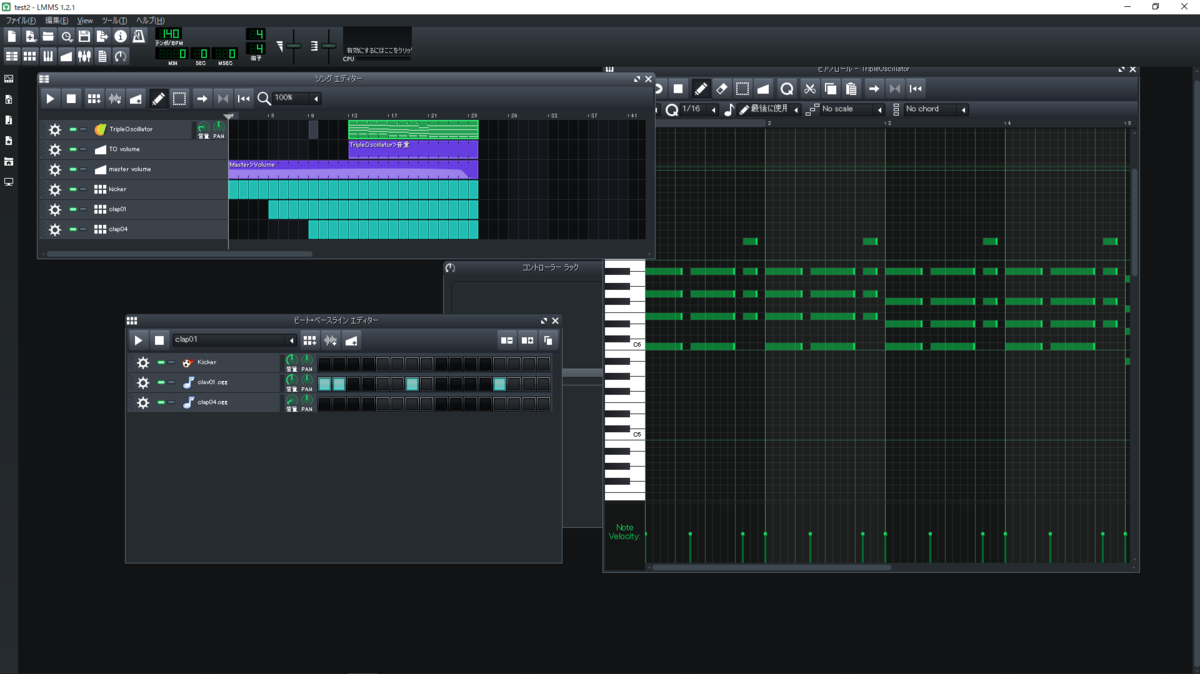Select the draw mode pencil in the Song Editor
1200x674 pixels.
(x=158, y=98)
